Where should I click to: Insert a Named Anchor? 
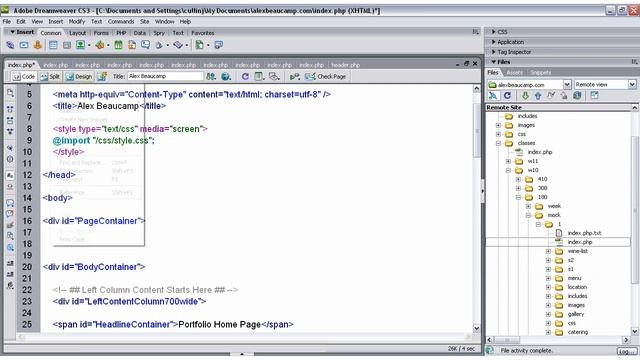38,45
